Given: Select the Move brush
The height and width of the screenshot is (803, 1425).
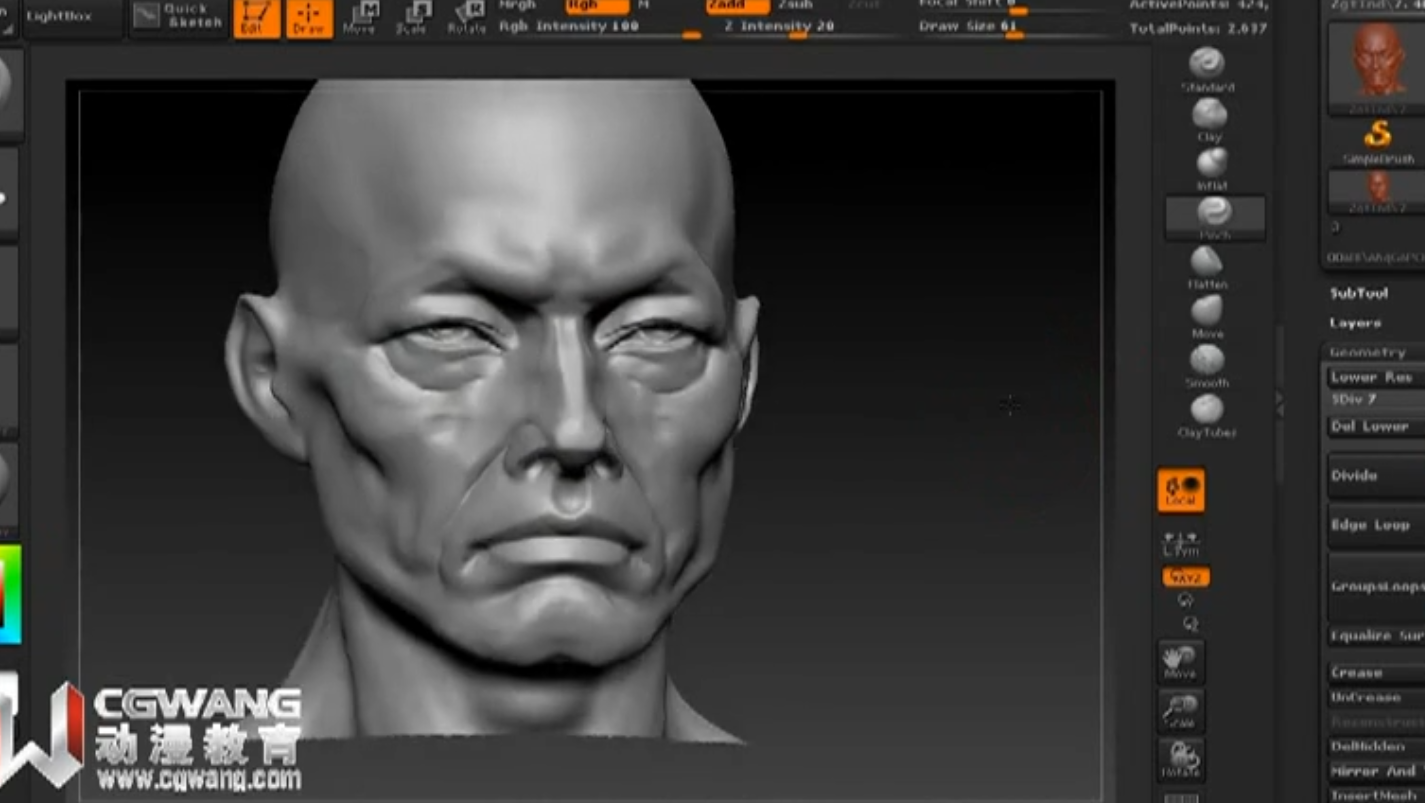Looking at the screenshot, I should 1207,317.
